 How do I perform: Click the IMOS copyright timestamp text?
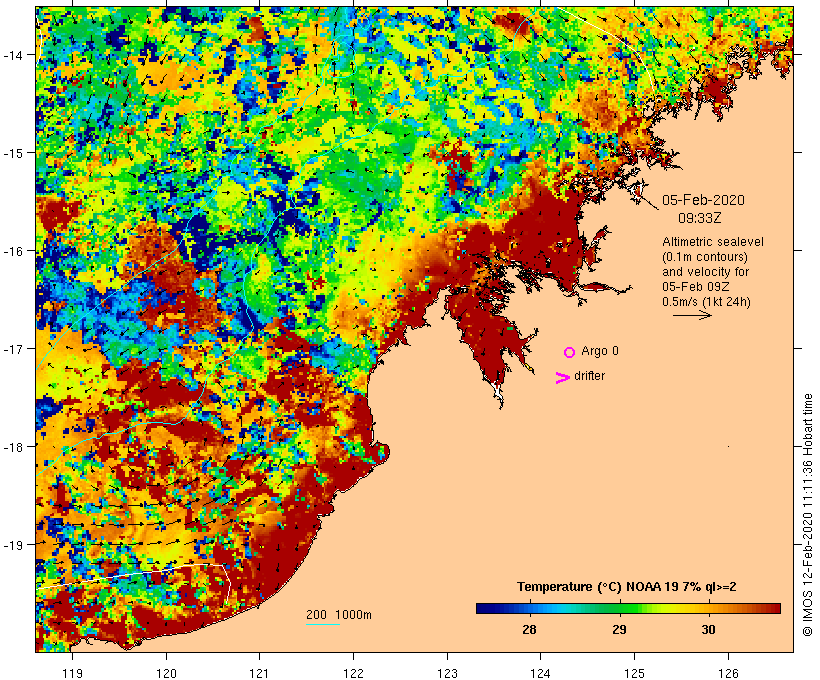(807, 515)
